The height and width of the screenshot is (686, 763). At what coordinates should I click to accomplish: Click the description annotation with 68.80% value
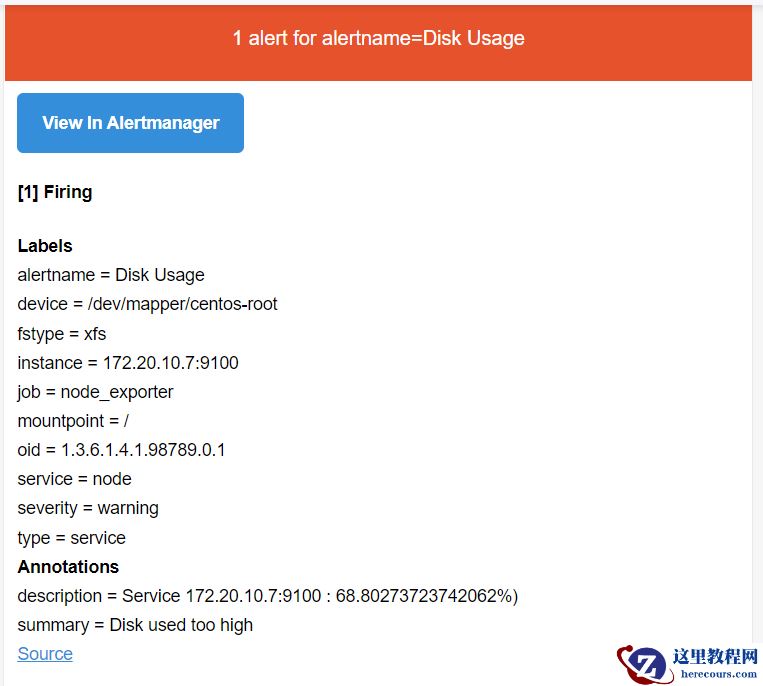tap(268, 596)
